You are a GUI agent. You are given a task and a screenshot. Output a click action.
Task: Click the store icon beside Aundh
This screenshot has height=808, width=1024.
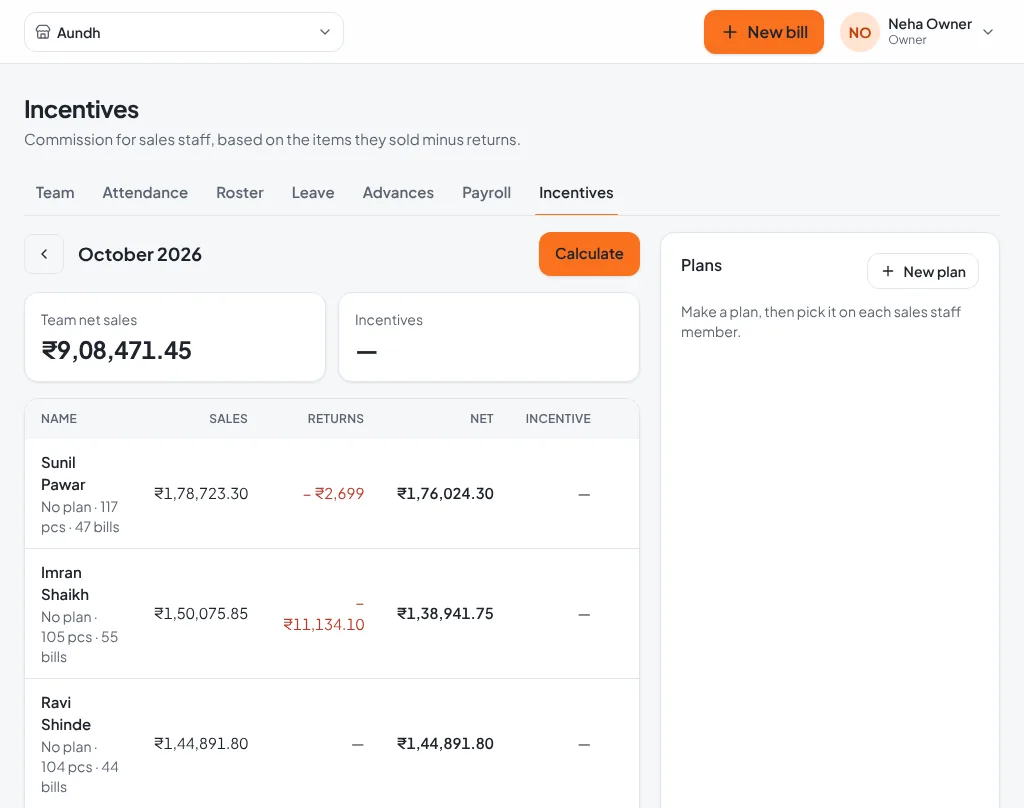point(43,32)
